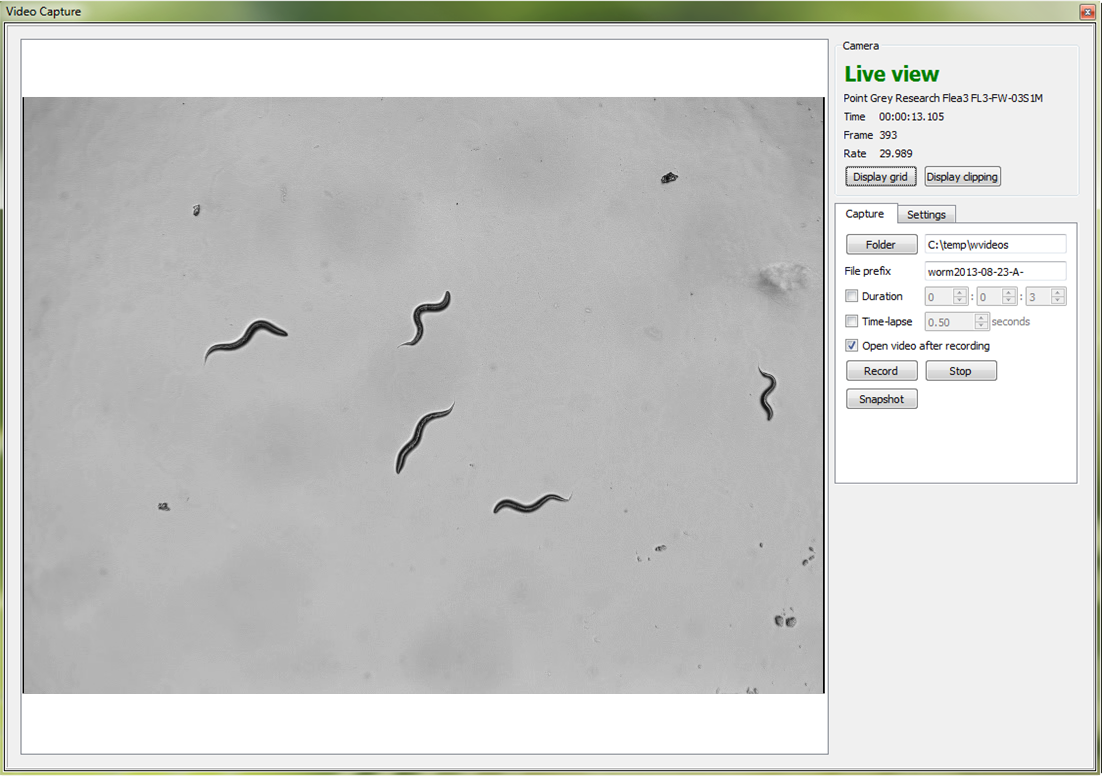The image size is (1102, 776).
Task: Decrease the Duration seconds value
Action: coord(1058,301)
